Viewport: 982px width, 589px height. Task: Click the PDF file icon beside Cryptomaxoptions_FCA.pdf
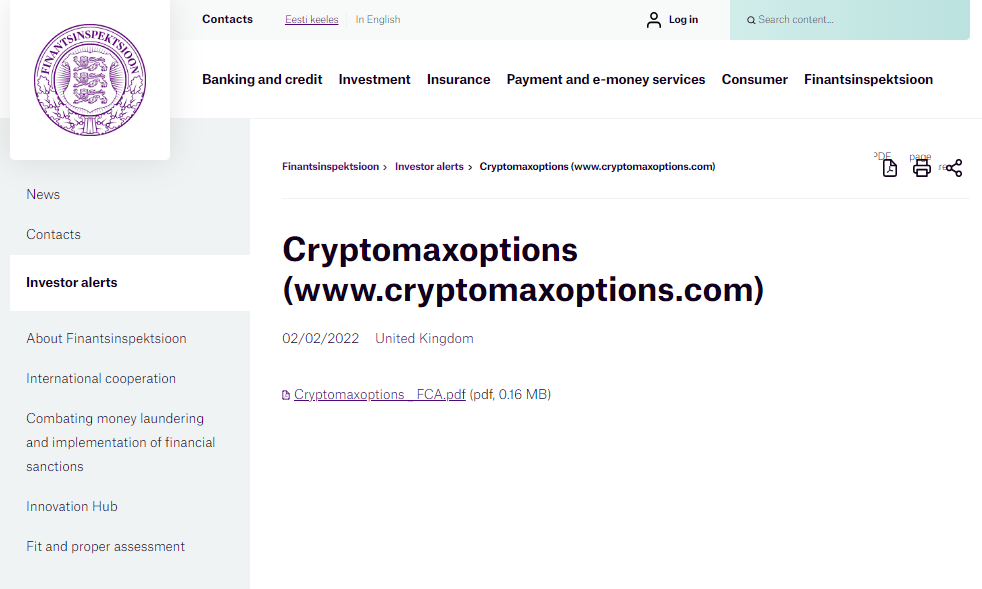287,395
